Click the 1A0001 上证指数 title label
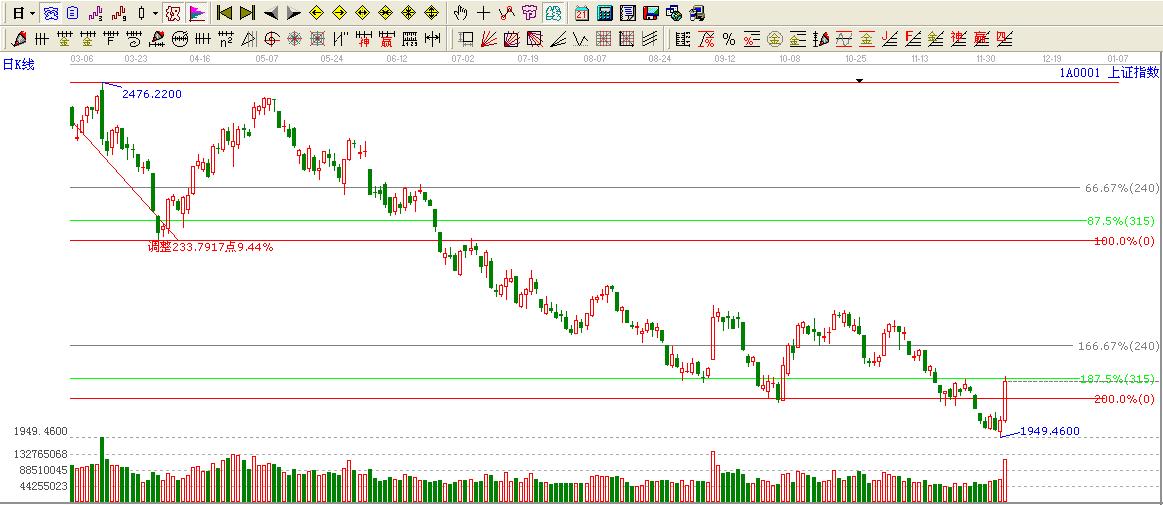Screen dimensions: 1163x505 1109,72
